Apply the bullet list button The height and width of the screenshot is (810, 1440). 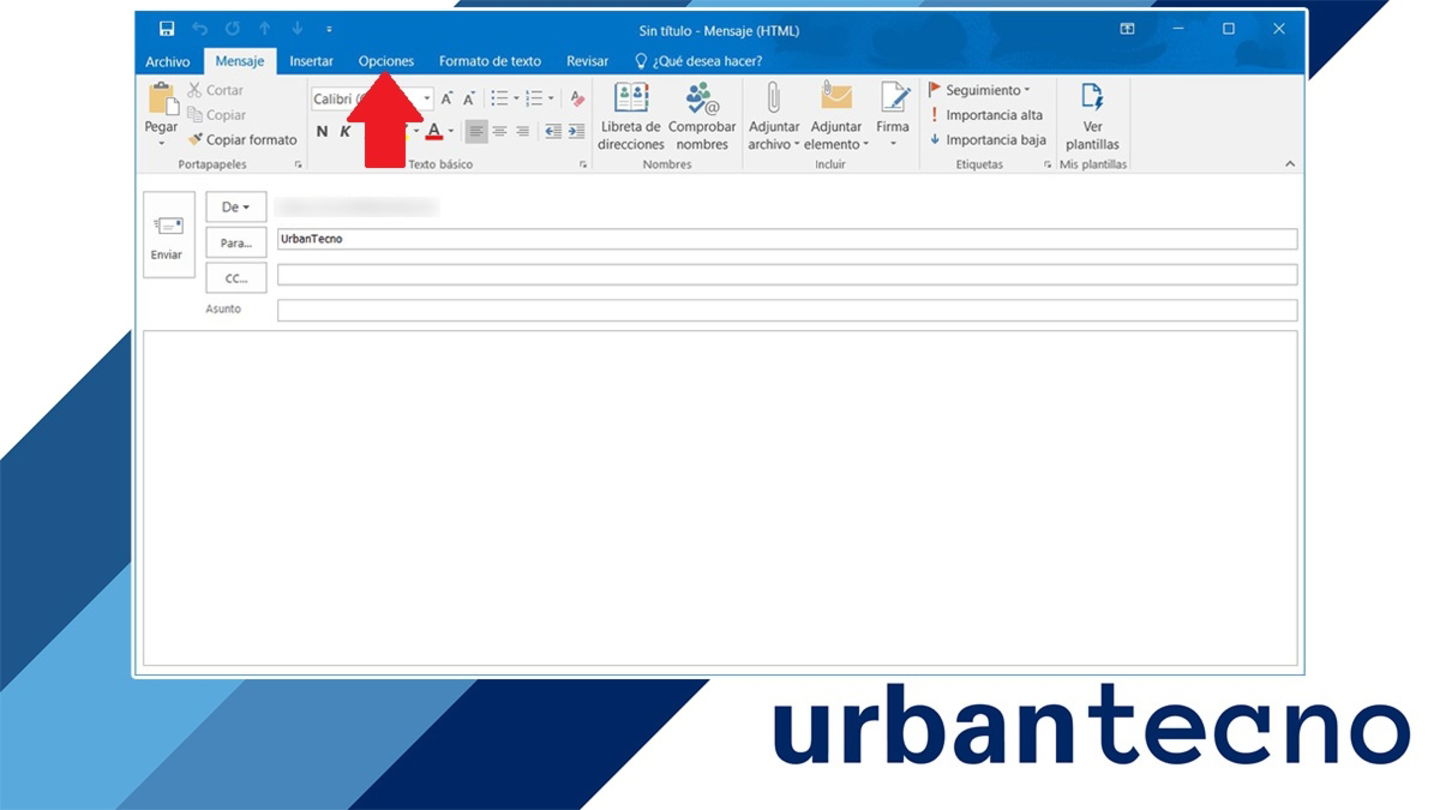pos(499,98)
